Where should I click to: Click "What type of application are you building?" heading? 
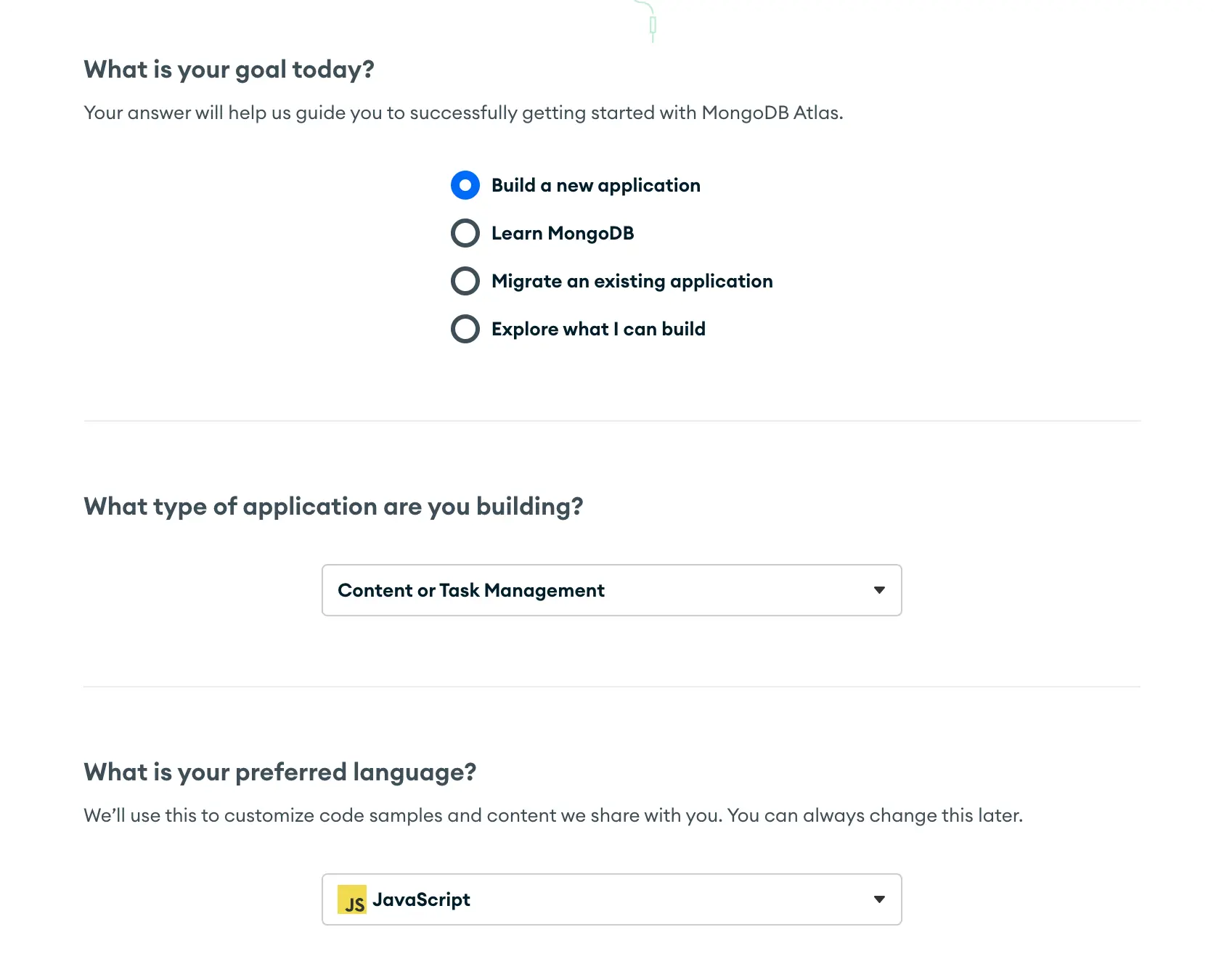point(333,506)
